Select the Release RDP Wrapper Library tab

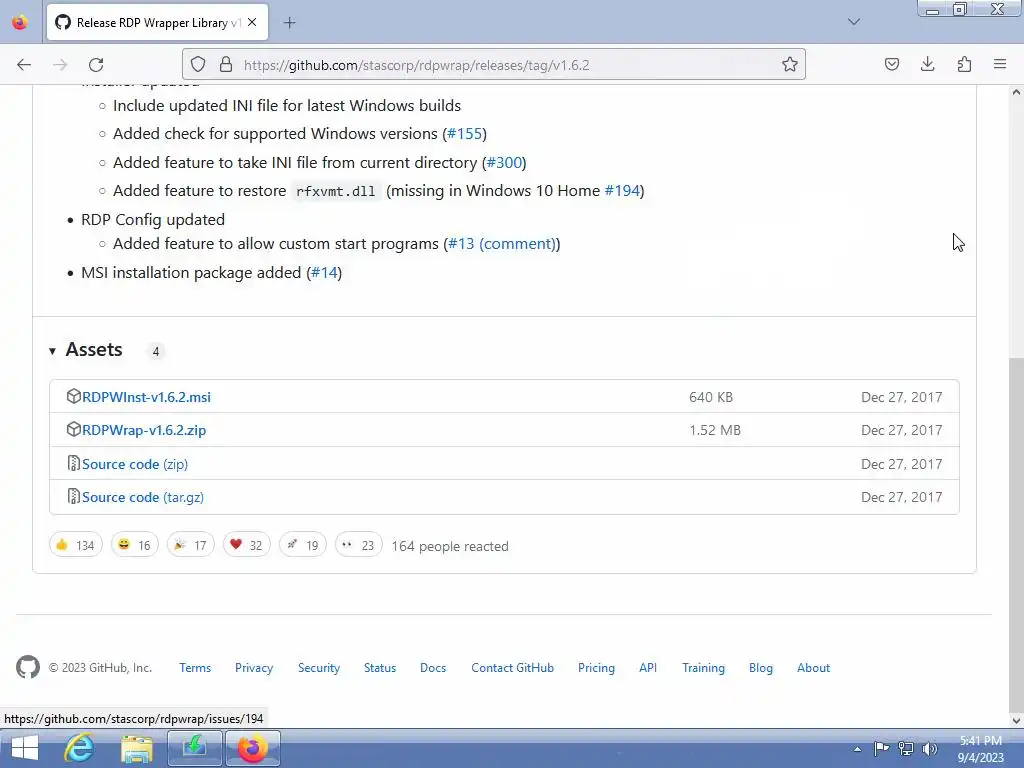pyautogui.click(x=157, y=22)
